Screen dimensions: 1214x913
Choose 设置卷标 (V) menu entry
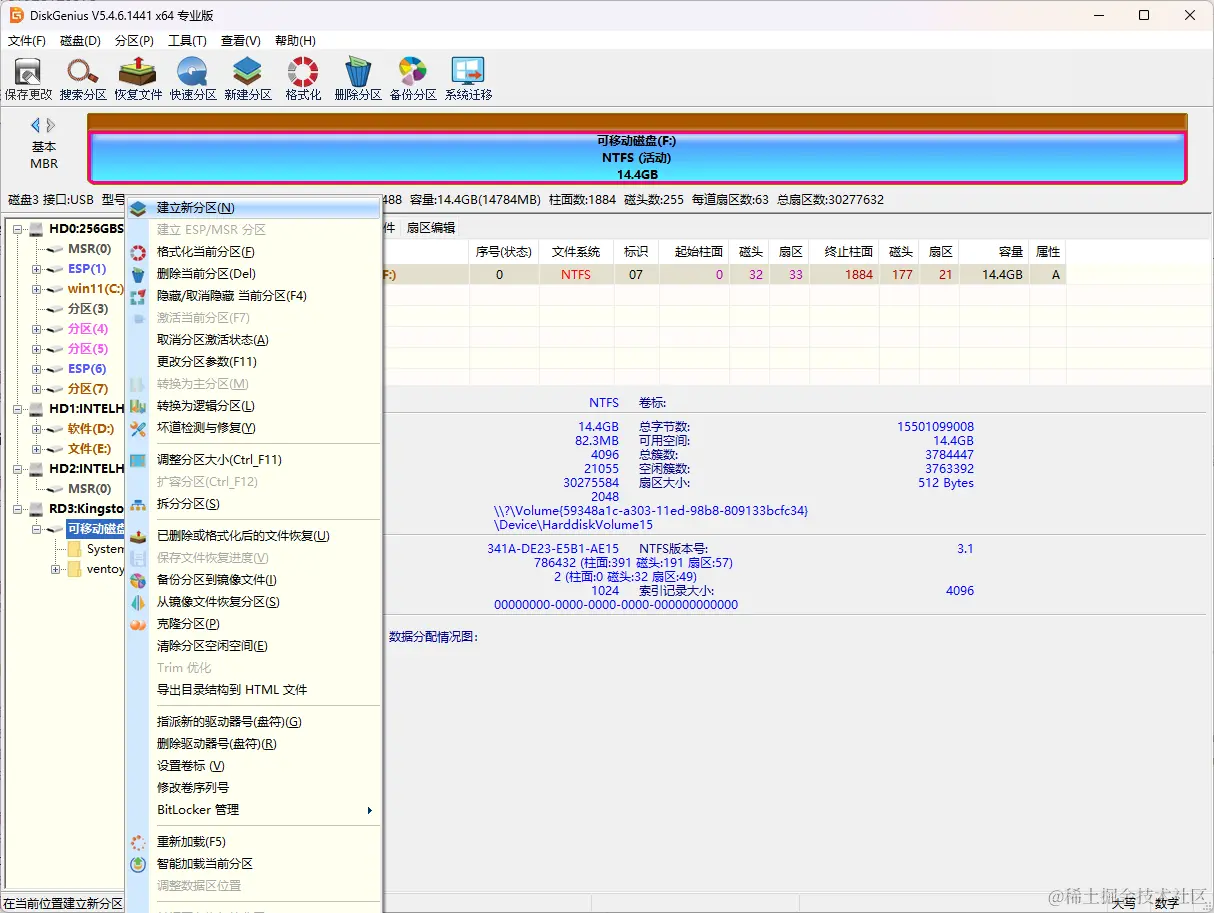pyautogui.click(x=253, y=766)
